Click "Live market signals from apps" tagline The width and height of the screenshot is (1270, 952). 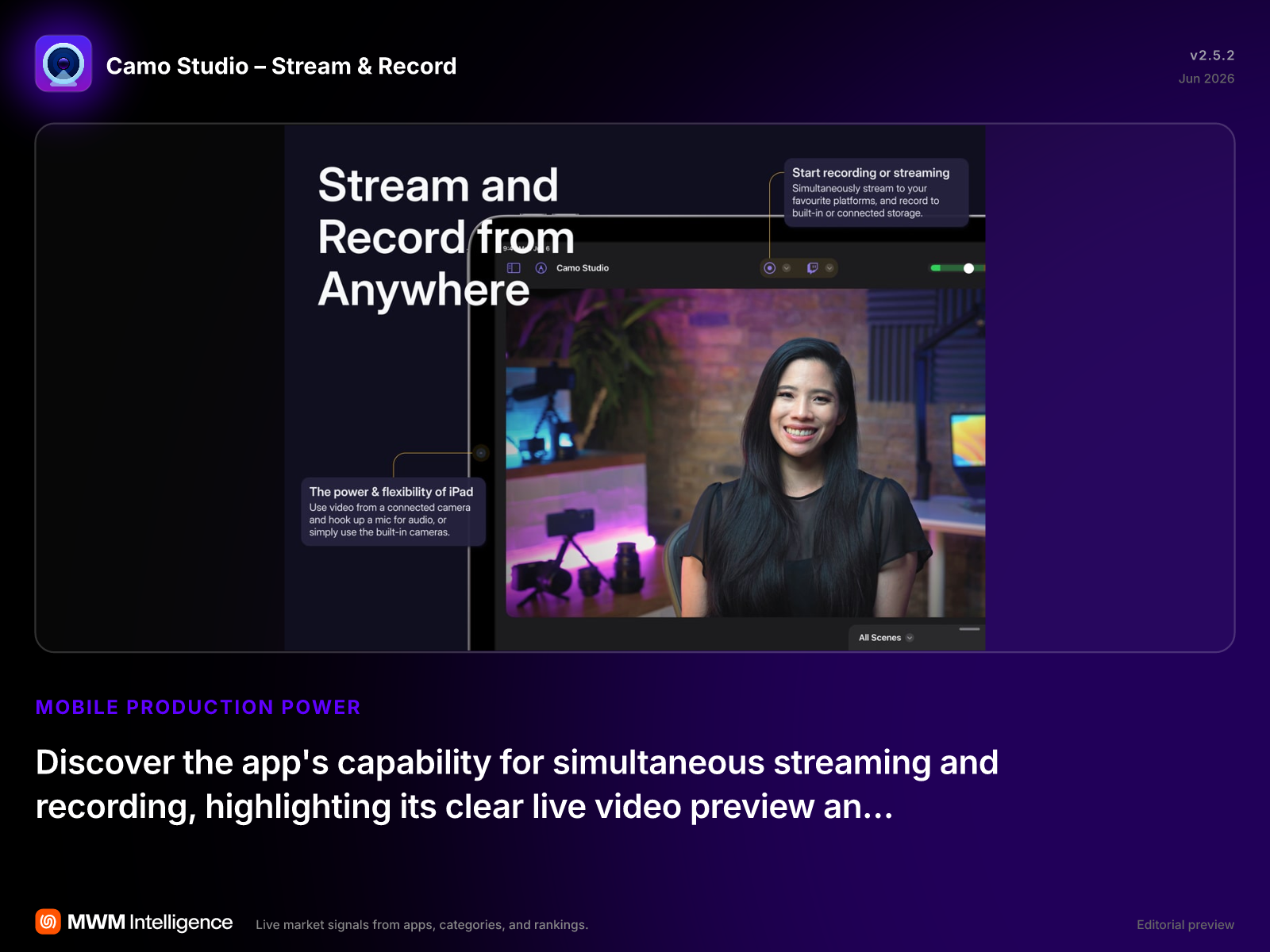point(422,925)
